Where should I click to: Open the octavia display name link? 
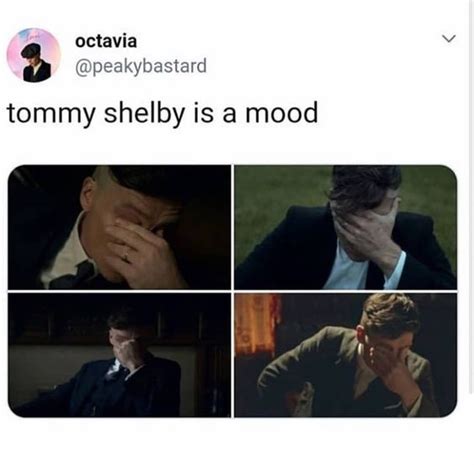(x=106, y=41)
